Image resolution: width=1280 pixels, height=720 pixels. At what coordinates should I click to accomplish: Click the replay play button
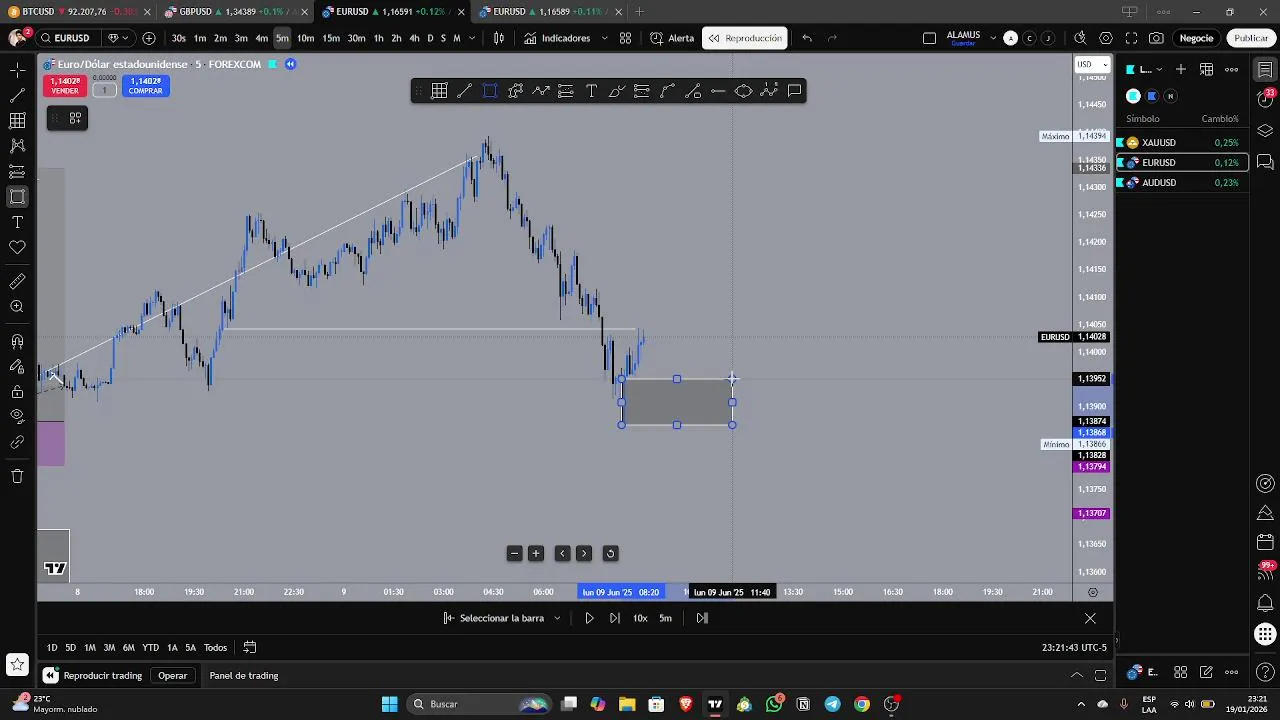click(x=589, y=618)
